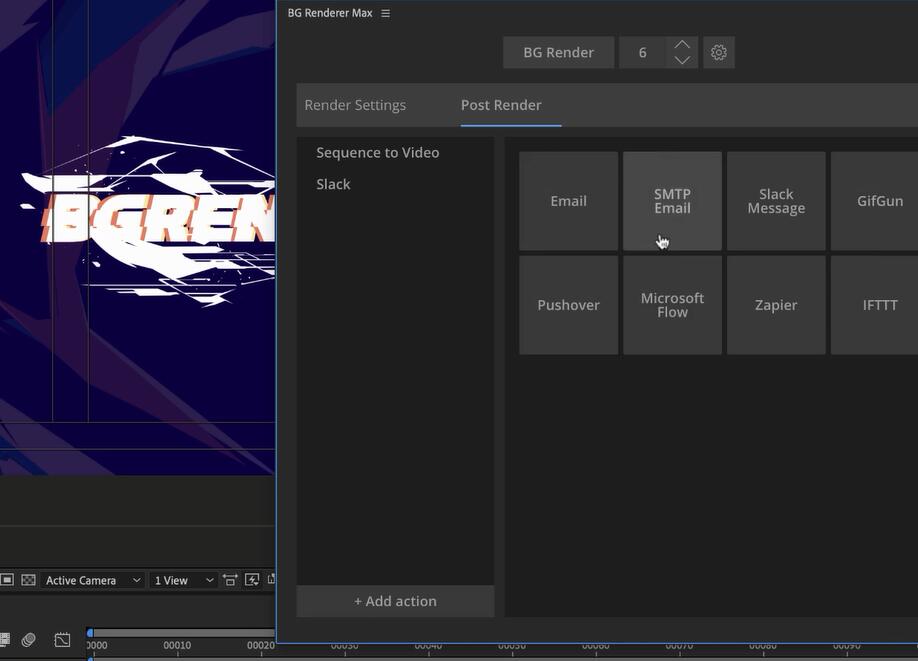
Task: Open BG Renderer settings gear
Action: 718,53
